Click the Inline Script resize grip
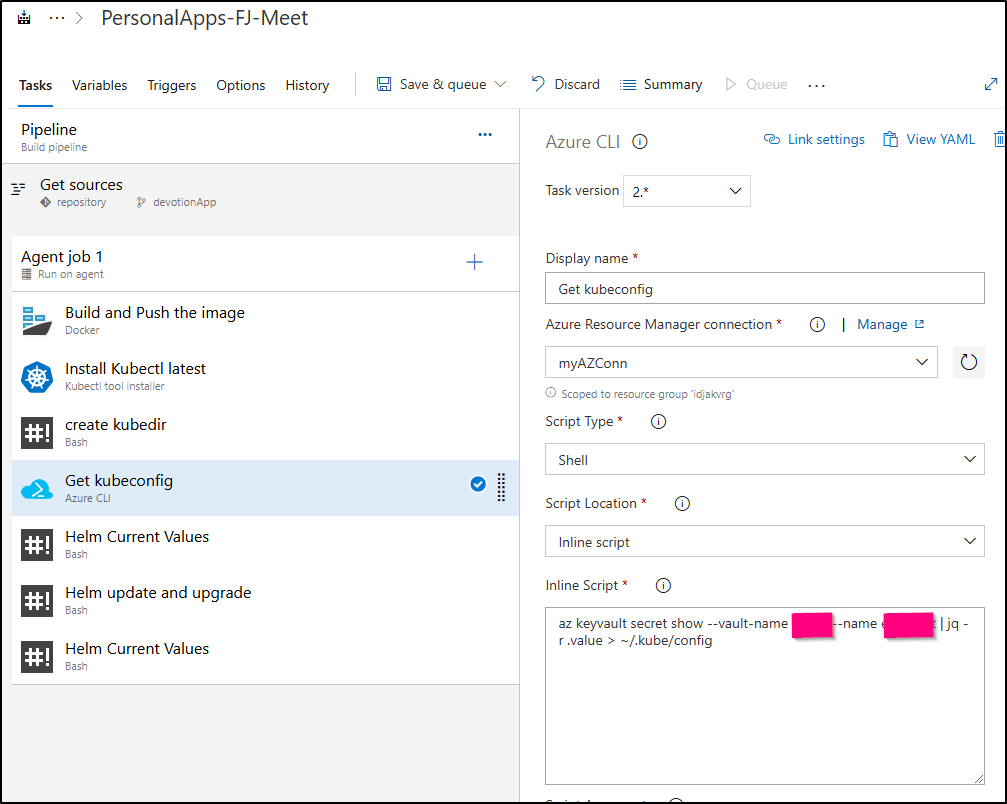Viewport: 1007px width, 804px height. 978,778
